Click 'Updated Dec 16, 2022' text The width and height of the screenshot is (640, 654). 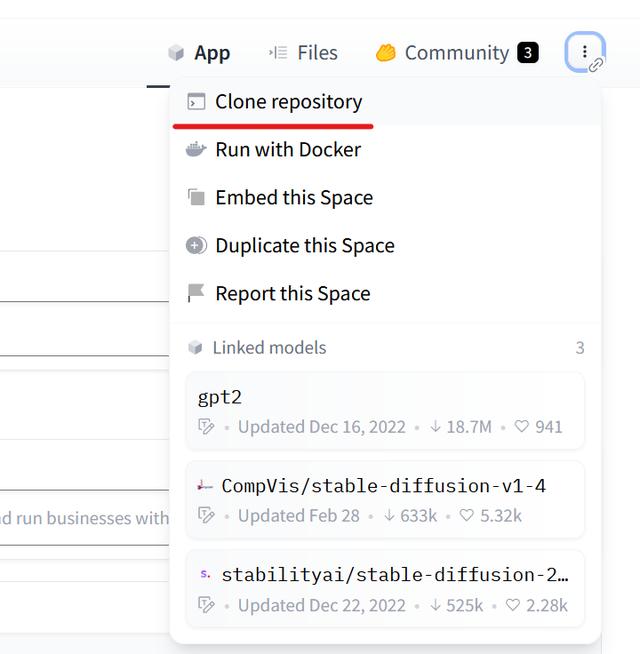click(322, 427)
